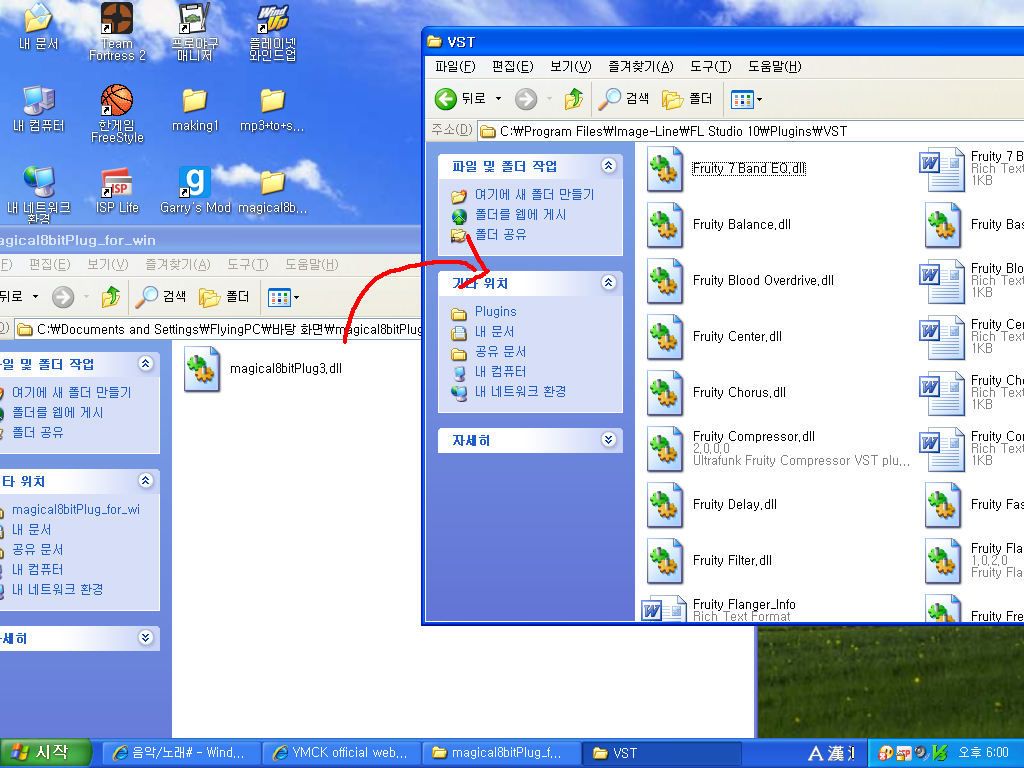Screen dimensions: 1024x768
Task: Collapse the 파일 및 폴더 작업 panel in VST window
Action: pyautogui.click(x=609, y=166)
